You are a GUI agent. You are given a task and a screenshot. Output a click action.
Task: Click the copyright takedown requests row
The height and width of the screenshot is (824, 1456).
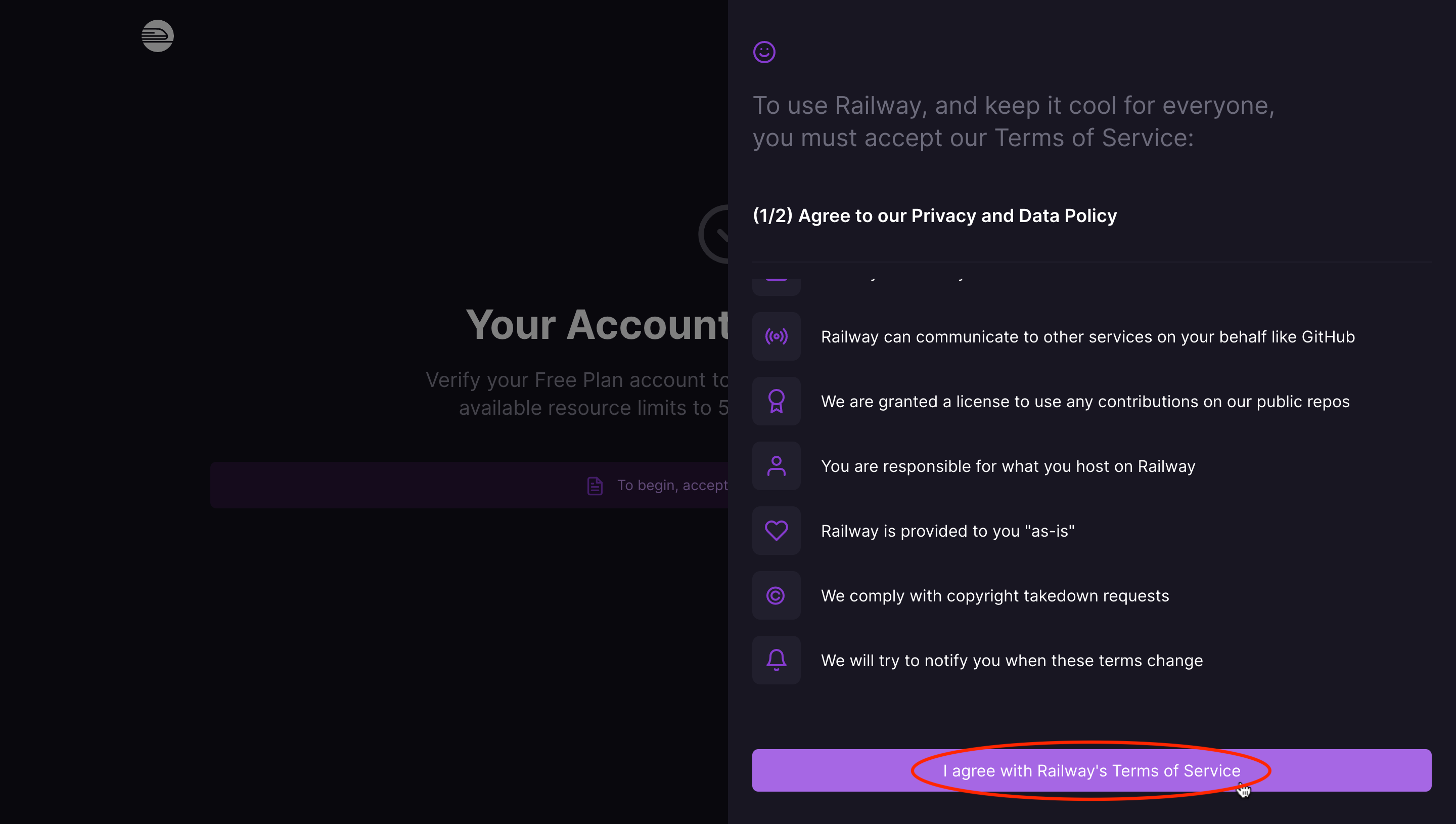point(994,595)
